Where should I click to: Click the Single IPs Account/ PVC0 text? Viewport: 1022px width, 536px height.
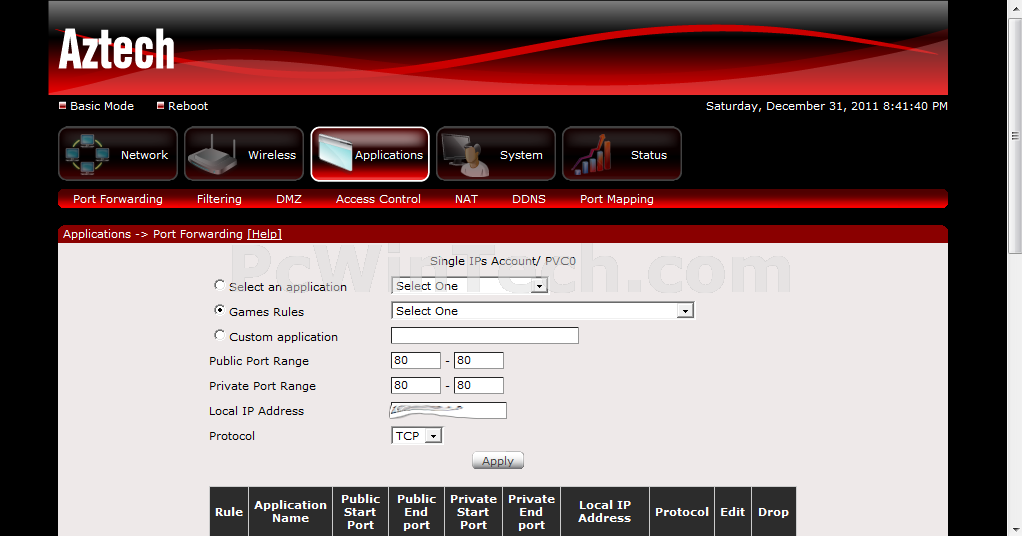[x=503, y=261]
